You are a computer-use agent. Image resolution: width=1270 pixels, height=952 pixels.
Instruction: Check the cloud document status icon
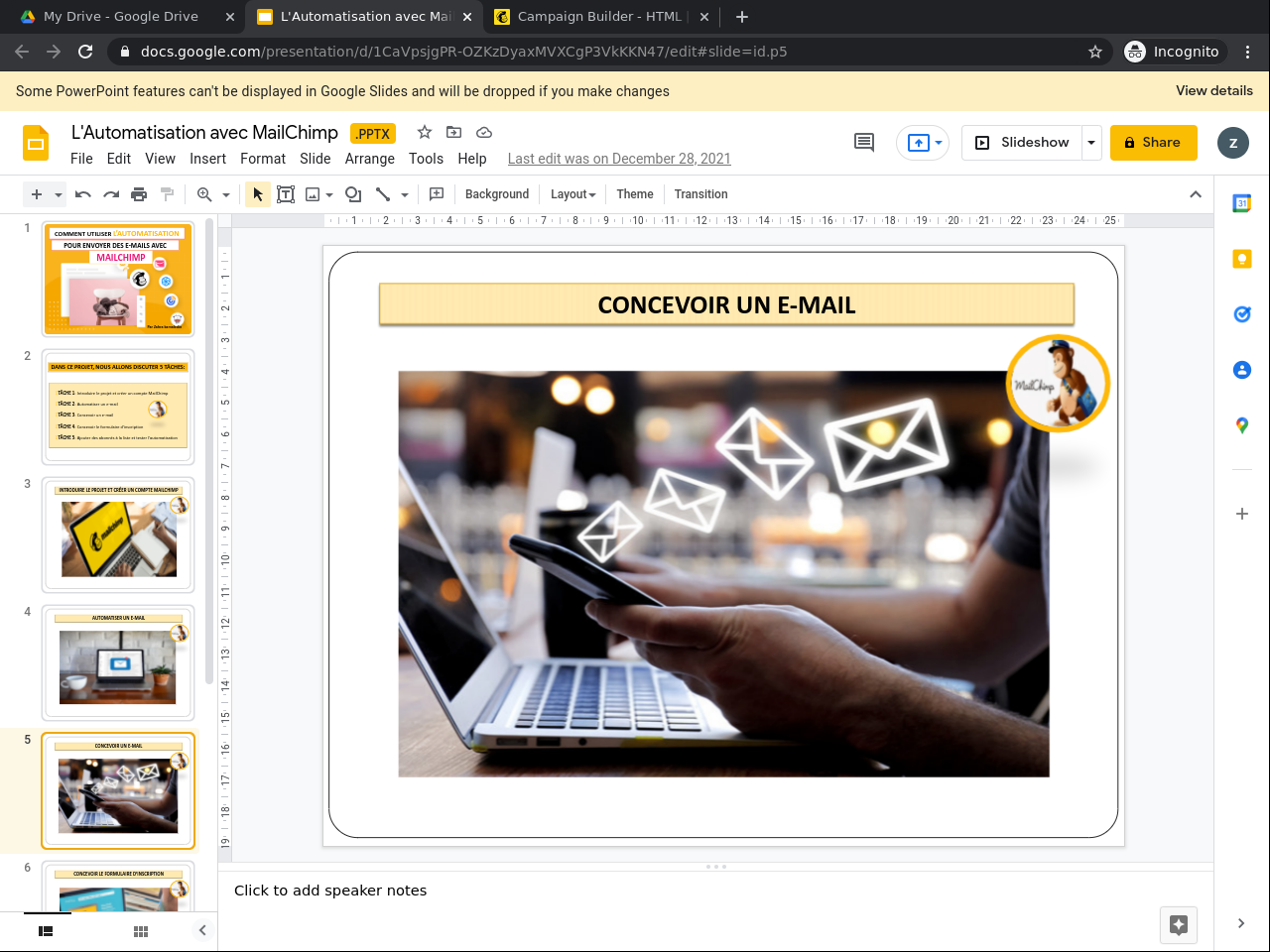pos(484,132)
